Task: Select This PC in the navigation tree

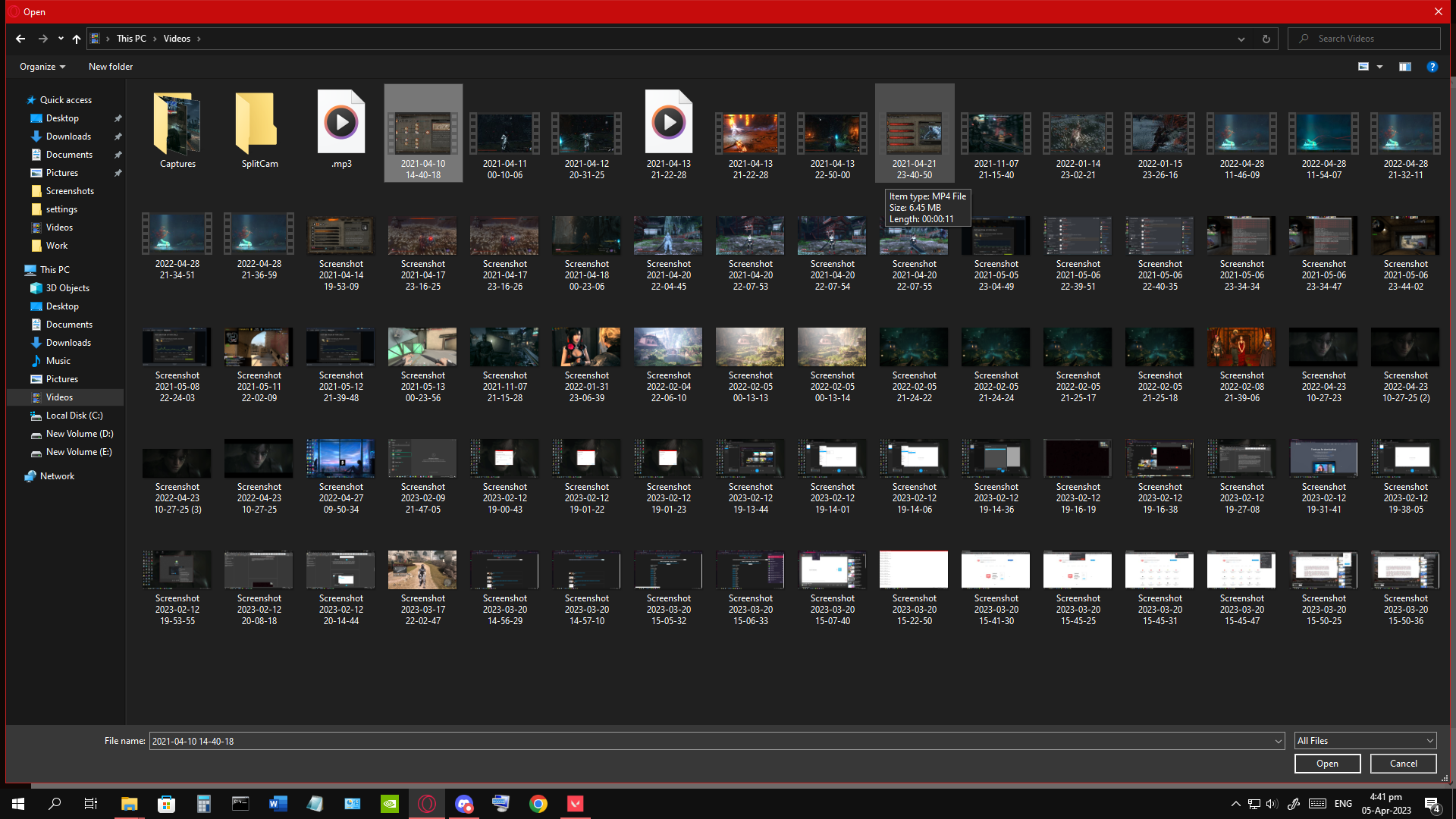Action: 55,270
